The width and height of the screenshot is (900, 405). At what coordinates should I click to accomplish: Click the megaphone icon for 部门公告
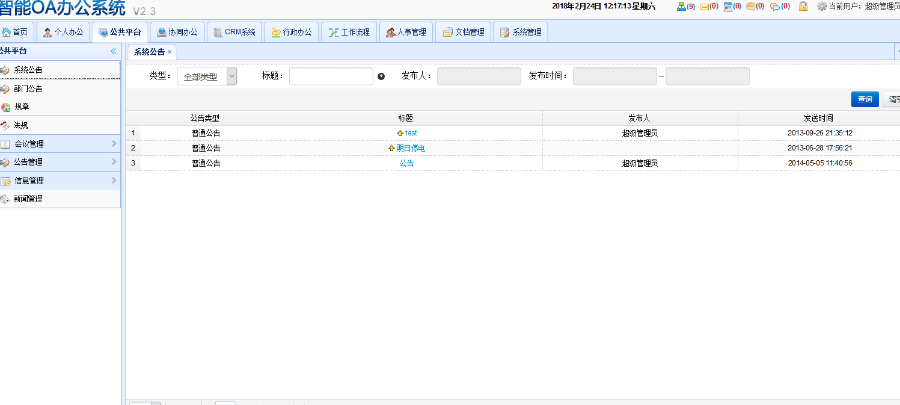point(5,89)
